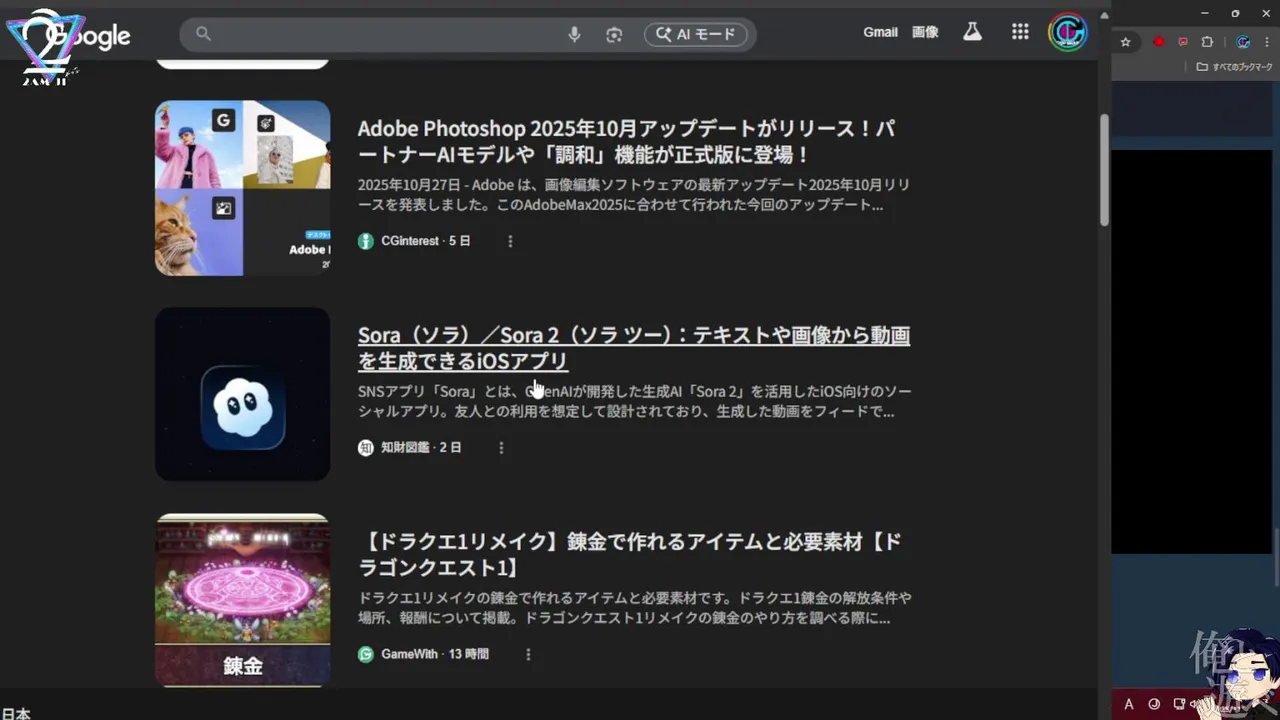Open the ドラクエ1リメイク 錬金 article
Image resolution: width=1280 pixels, height=720 pixels.
(630, 555)
